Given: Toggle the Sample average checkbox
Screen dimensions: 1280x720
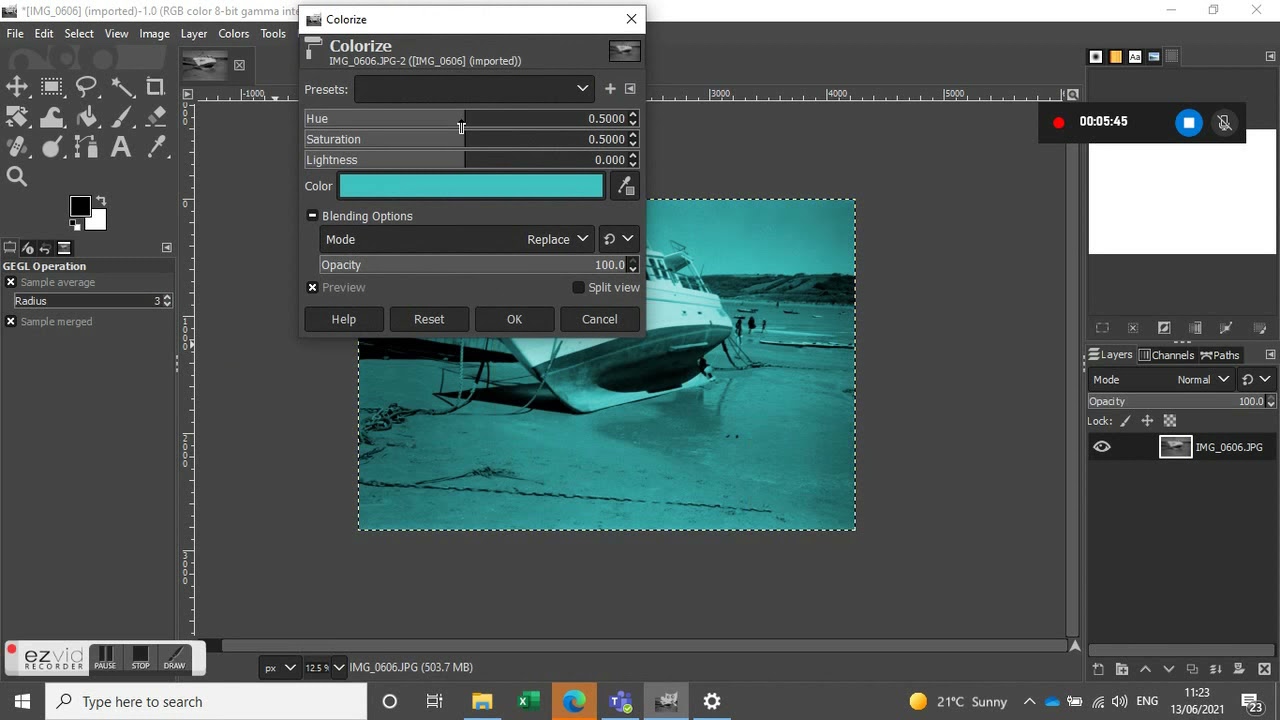Looking at the screenshot, I should point(11,282).
